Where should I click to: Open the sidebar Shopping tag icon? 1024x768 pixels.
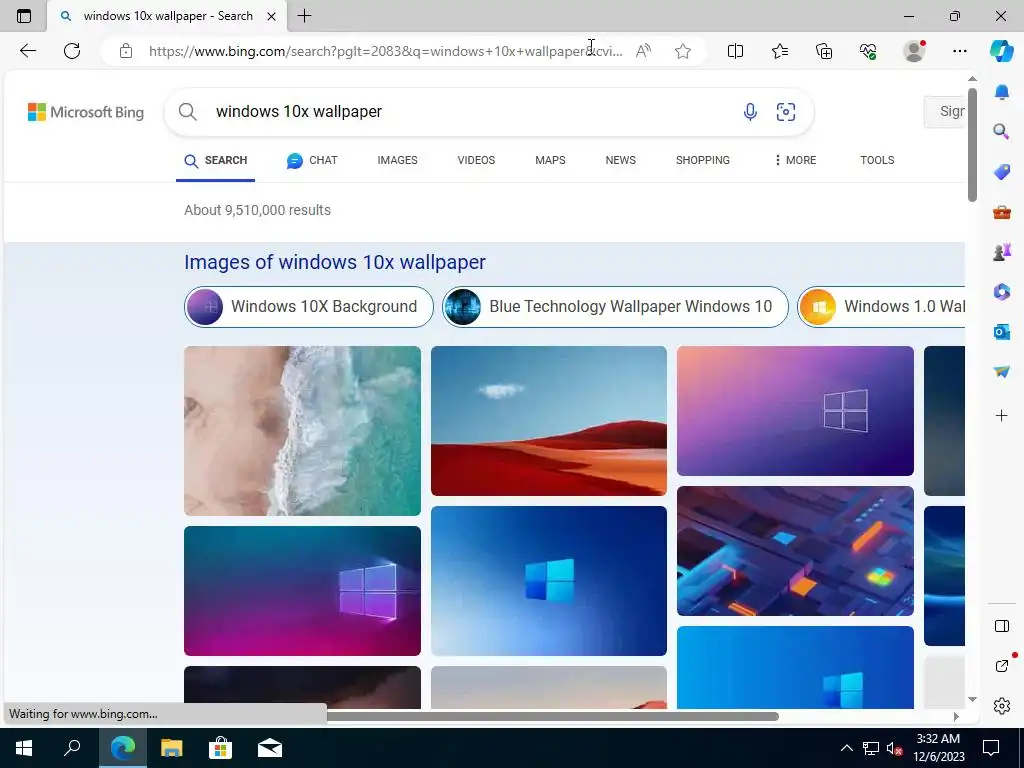tap(1001, 172)
